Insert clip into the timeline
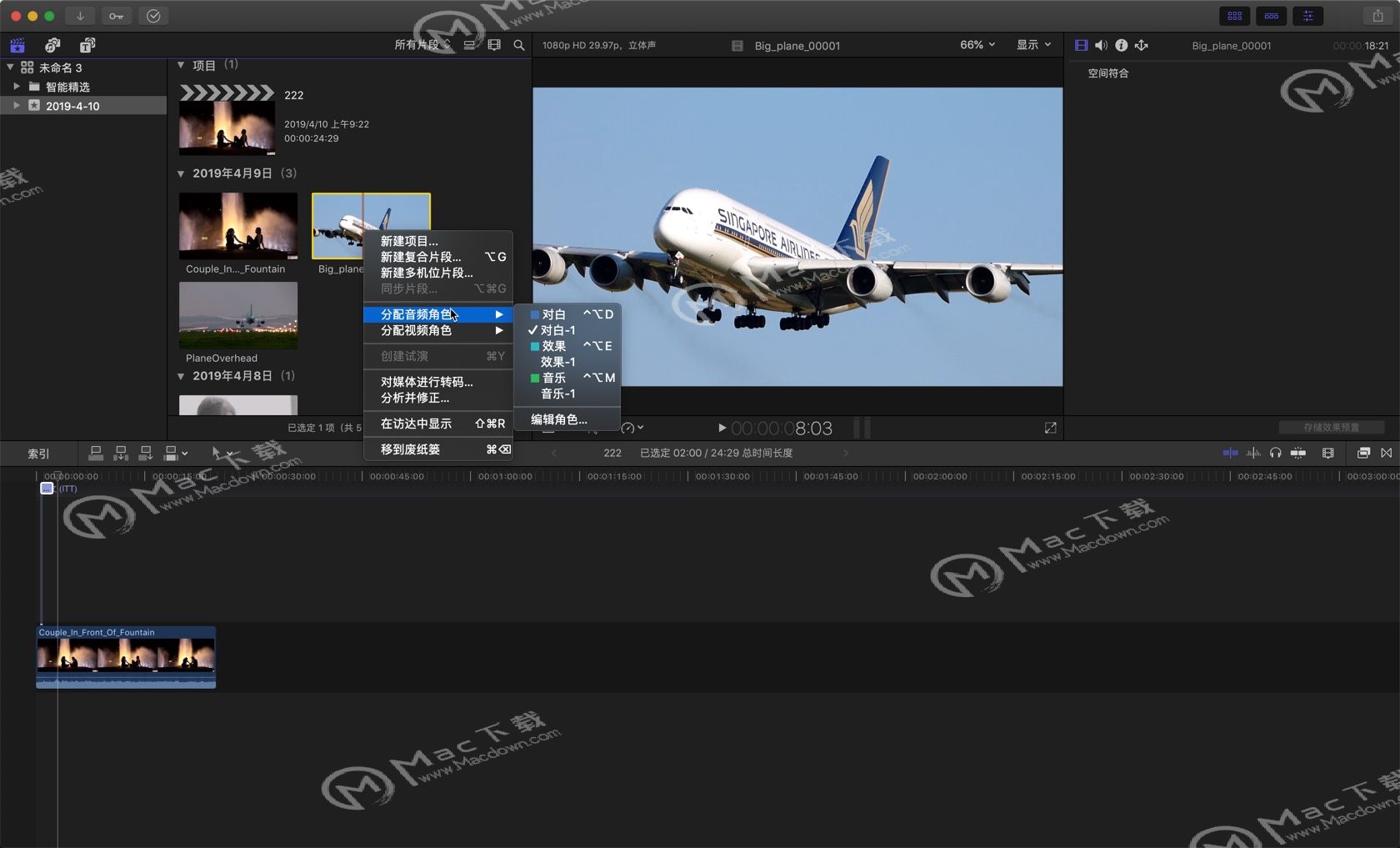 click(x=121, y=453)
